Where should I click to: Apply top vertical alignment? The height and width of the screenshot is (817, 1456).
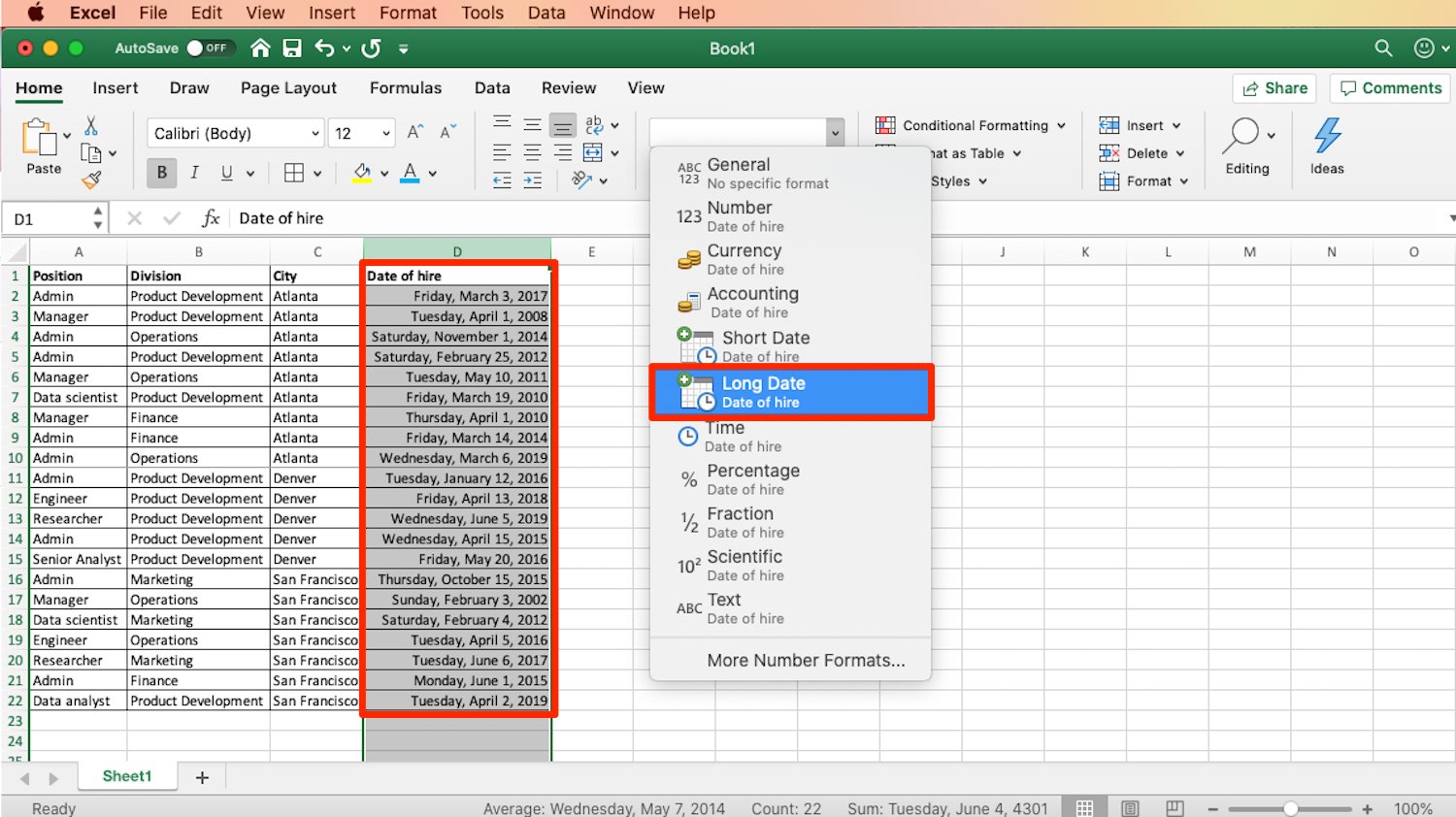[x=502, y=123]
